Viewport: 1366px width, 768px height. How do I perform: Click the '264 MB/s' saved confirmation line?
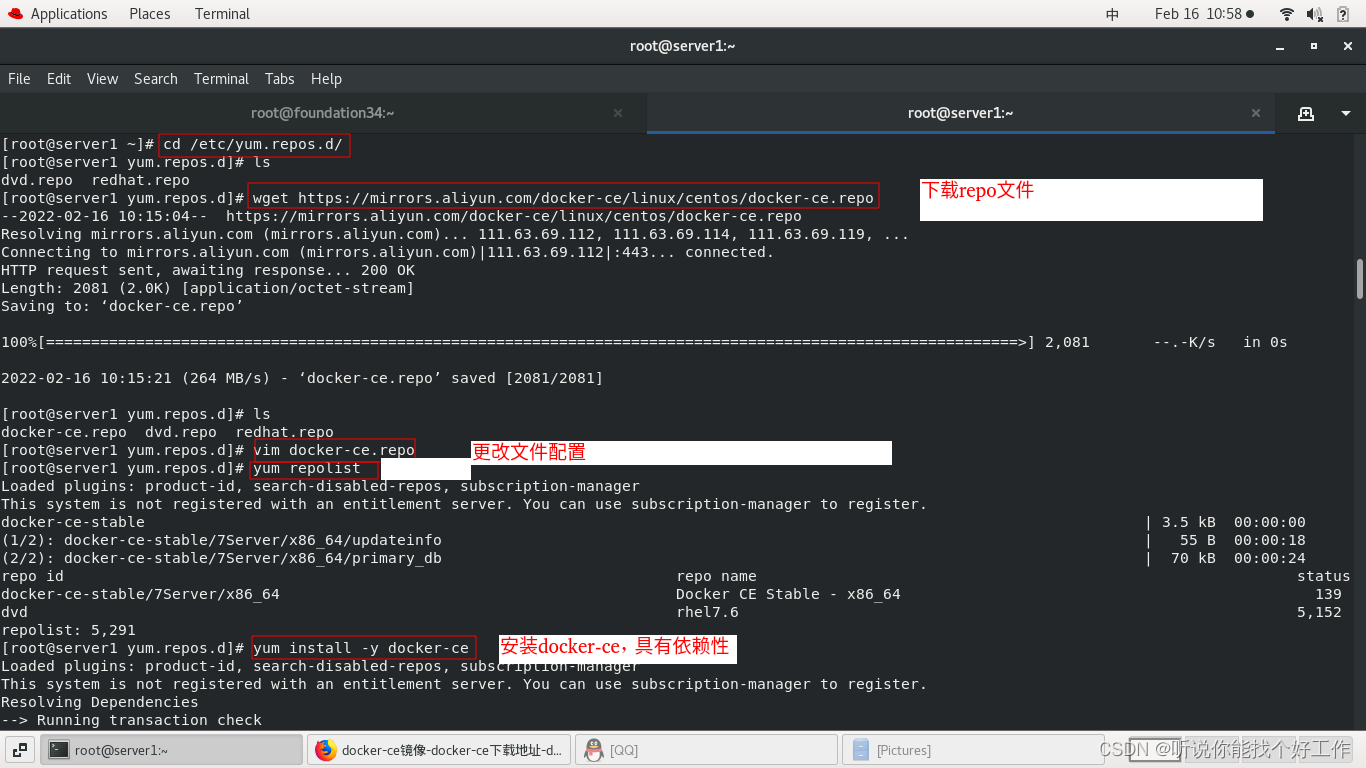click(302, 378)
